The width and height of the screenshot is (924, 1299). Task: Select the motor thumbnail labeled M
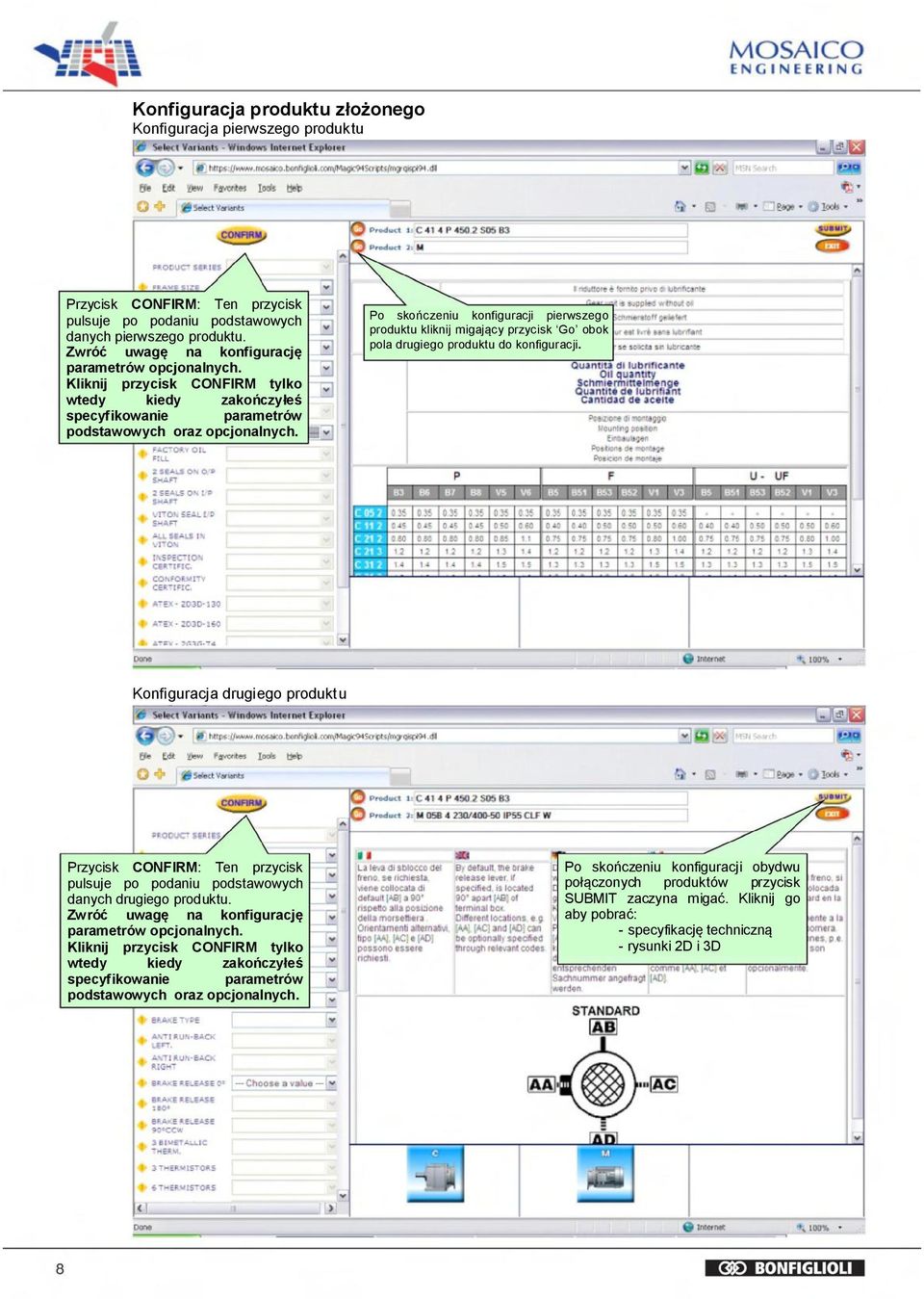point(606,1175)
